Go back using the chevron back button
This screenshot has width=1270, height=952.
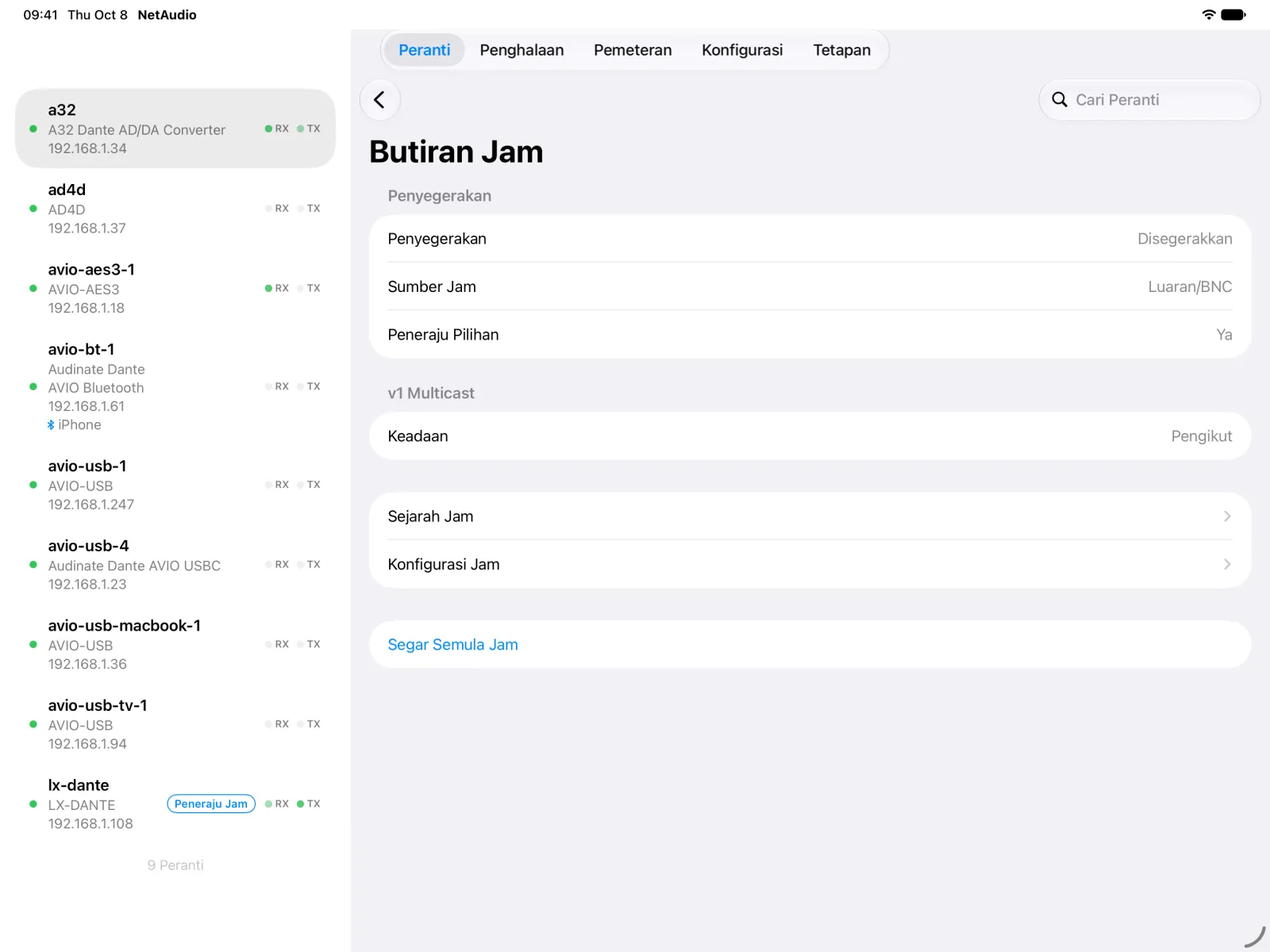(x=379, y=100)
